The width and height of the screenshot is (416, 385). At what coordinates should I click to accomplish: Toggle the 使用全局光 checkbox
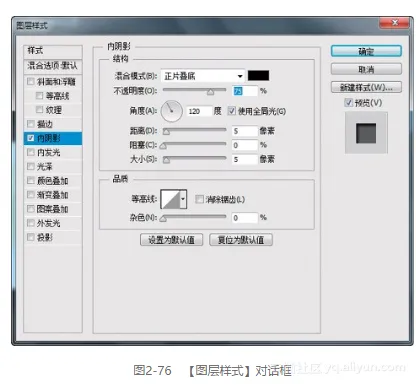tap(232, 111)
